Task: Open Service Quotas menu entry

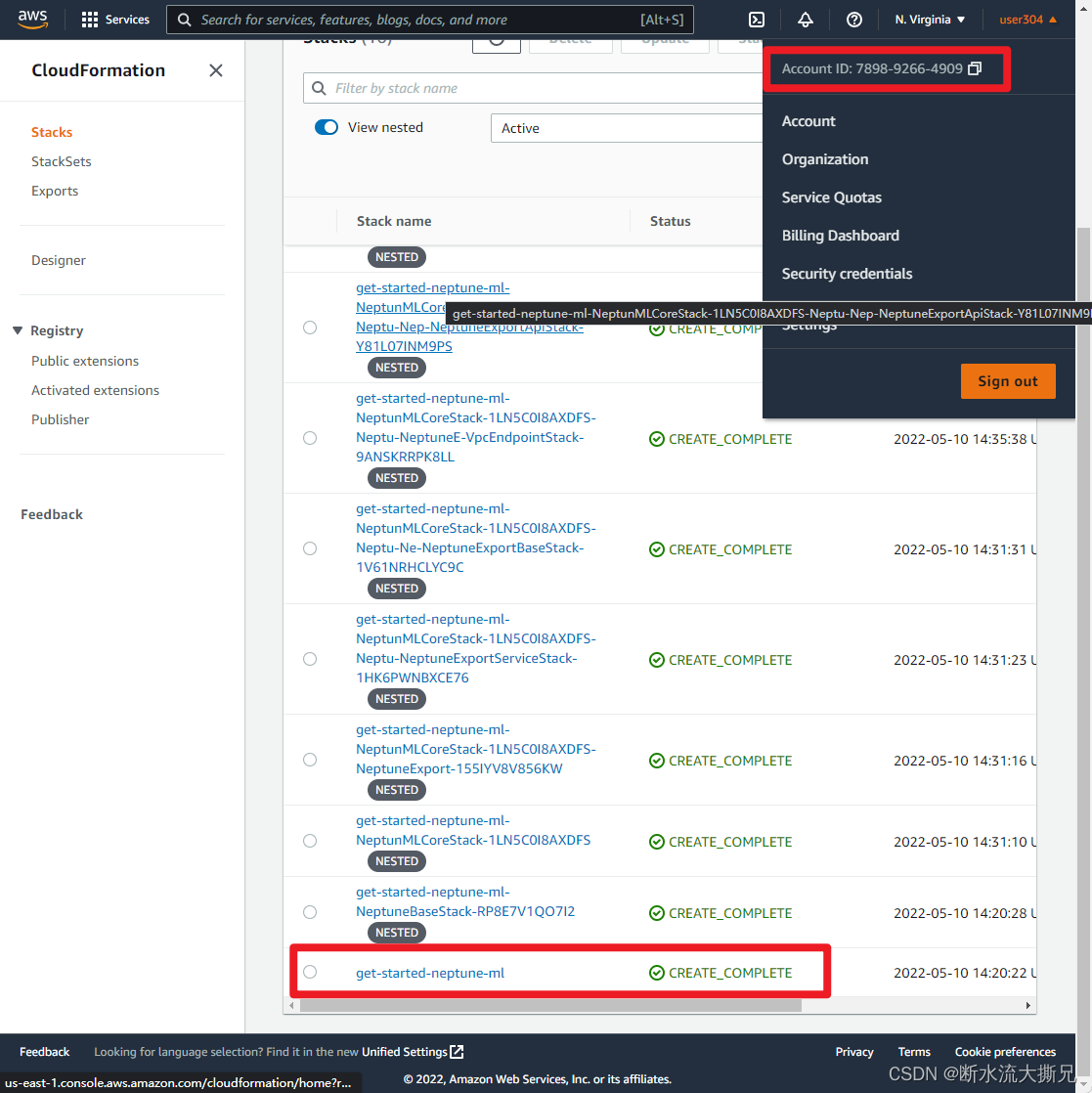Action: pos(831,197)
